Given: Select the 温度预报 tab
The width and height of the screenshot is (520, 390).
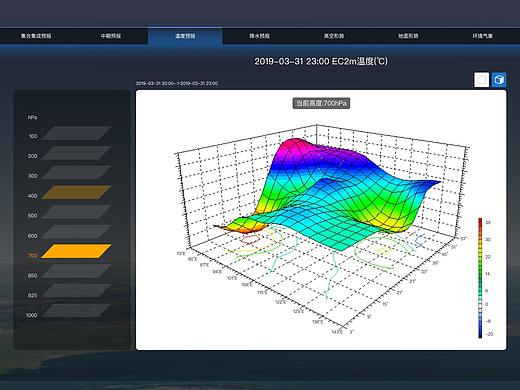Looking at the screenshot, I should pyautogui.click(x=185, y=36).
